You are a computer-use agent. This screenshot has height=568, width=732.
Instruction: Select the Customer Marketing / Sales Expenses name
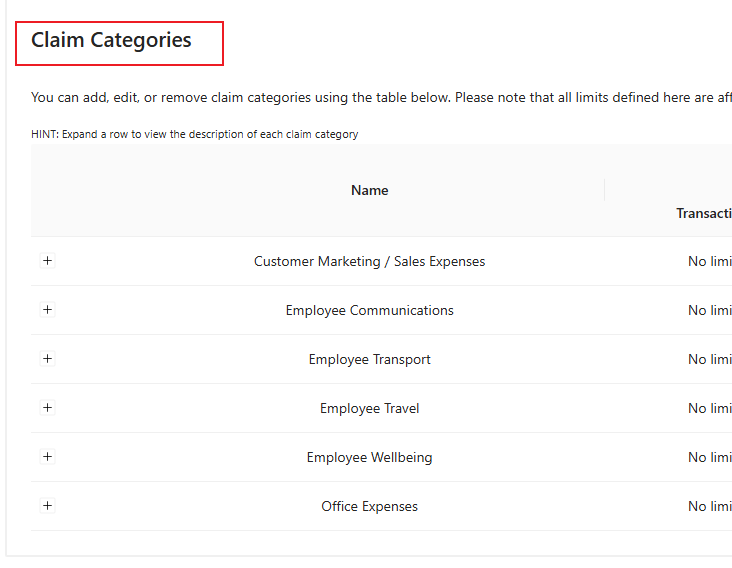click(x=369, y=261)
